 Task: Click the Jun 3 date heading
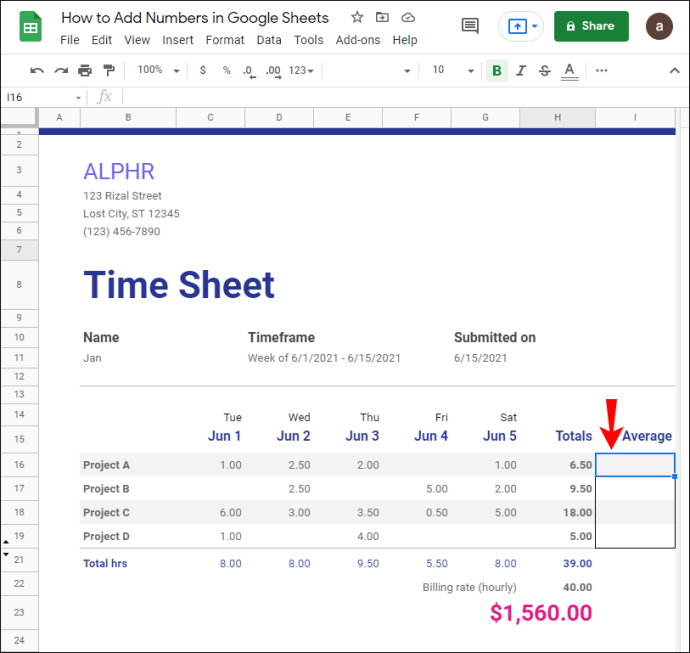pyautogui.click(x=362, y=436)
